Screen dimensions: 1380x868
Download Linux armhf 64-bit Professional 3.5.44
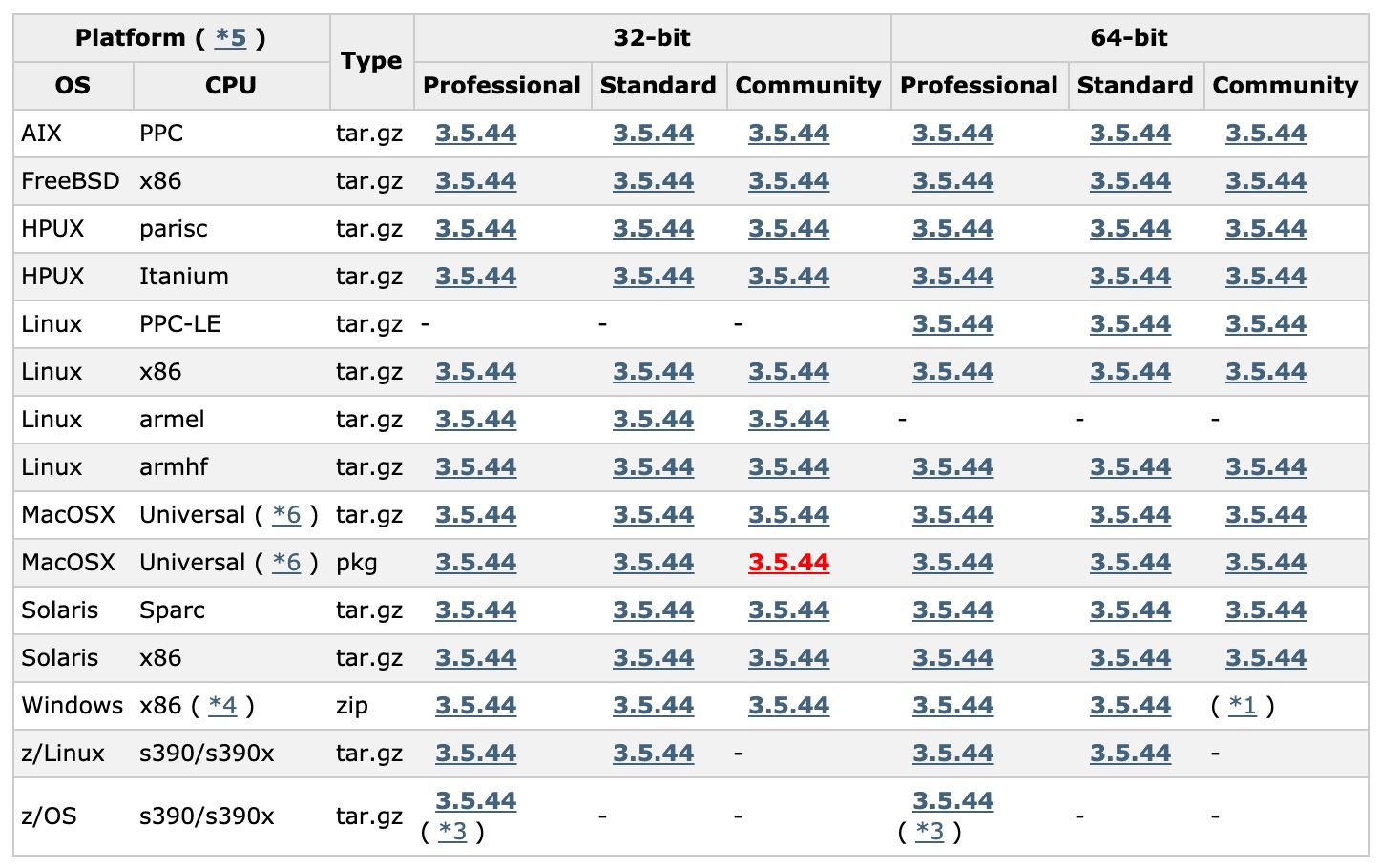952,467
